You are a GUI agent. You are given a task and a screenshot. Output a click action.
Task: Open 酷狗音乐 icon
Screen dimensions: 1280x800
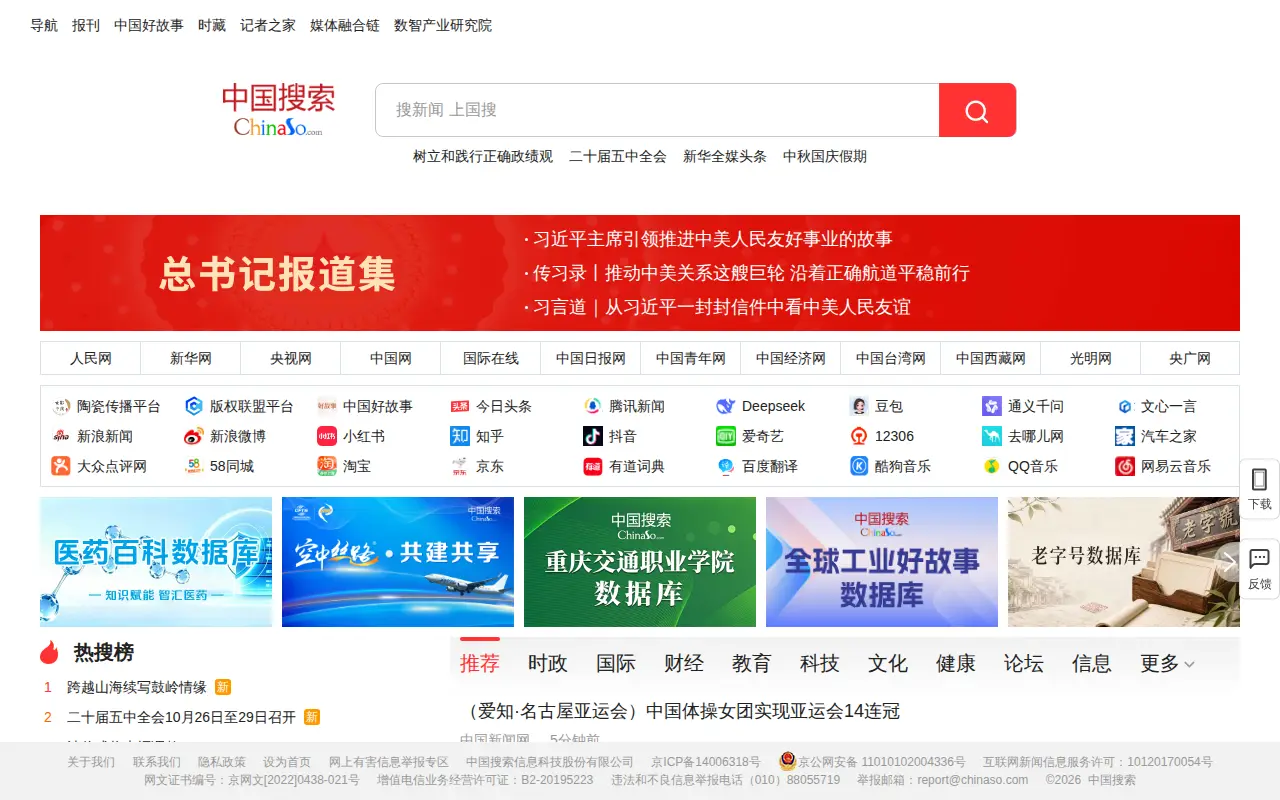click(859, 466)
